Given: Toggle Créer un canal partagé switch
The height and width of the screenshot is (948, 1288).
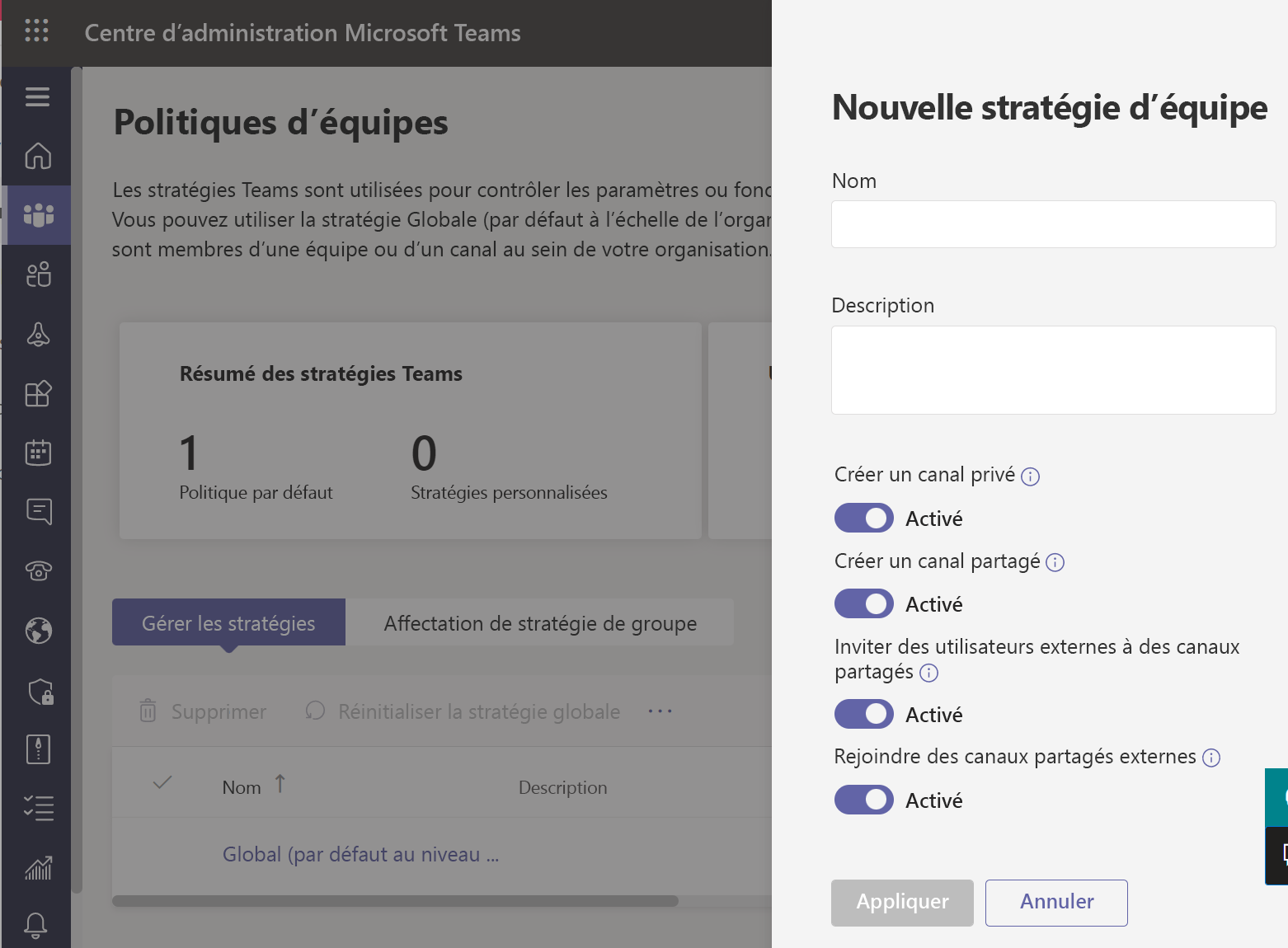Looking at the screenshot, I should click(863, 603).
